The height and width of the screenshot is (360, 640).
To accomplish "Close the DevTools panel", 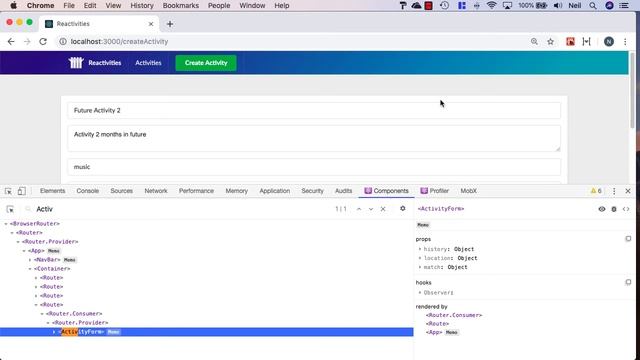I will click(x=628, y=191).
